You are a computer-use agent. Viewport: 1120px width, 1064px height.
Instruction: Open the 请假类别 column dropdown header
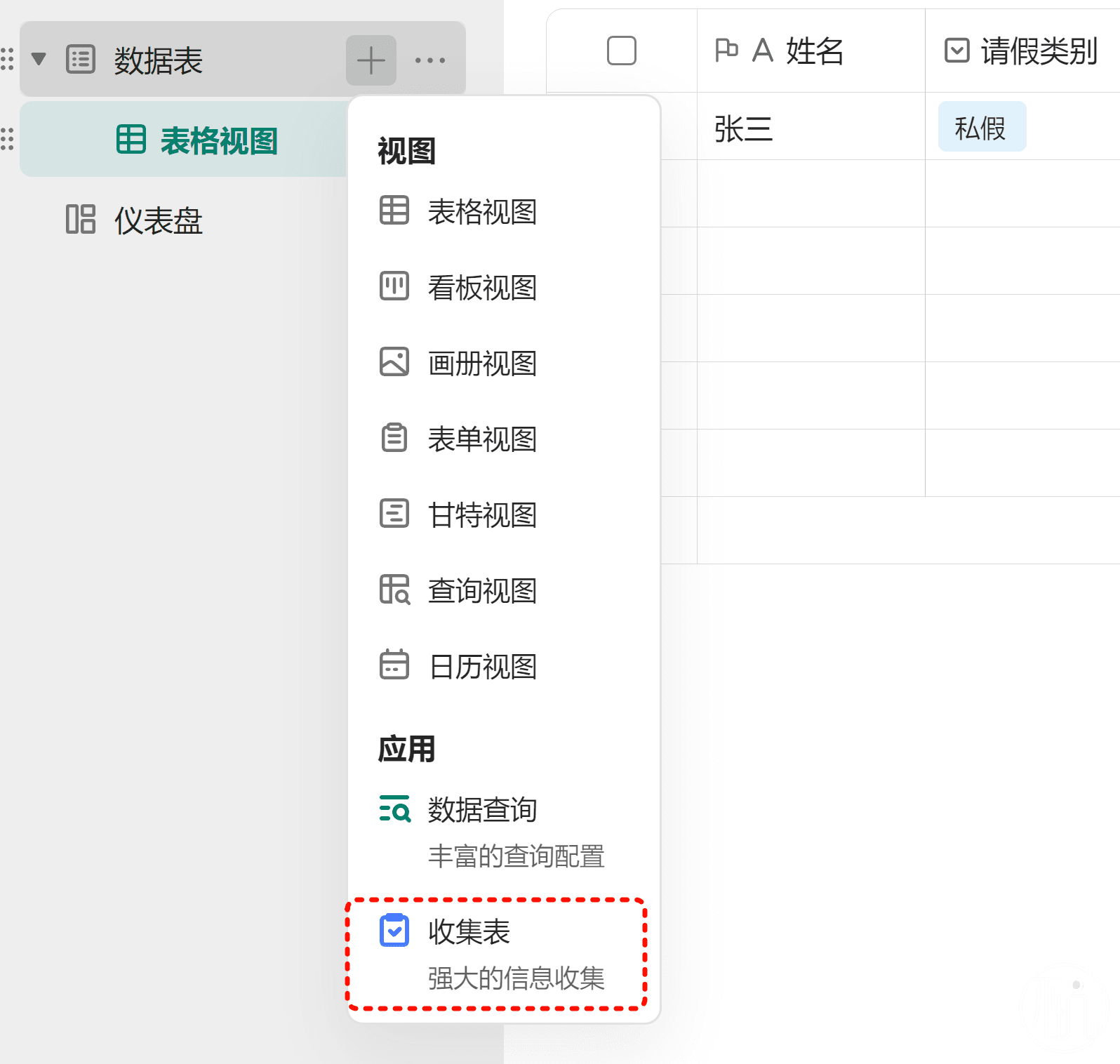pyautogui.click(x=1022, y=51)
